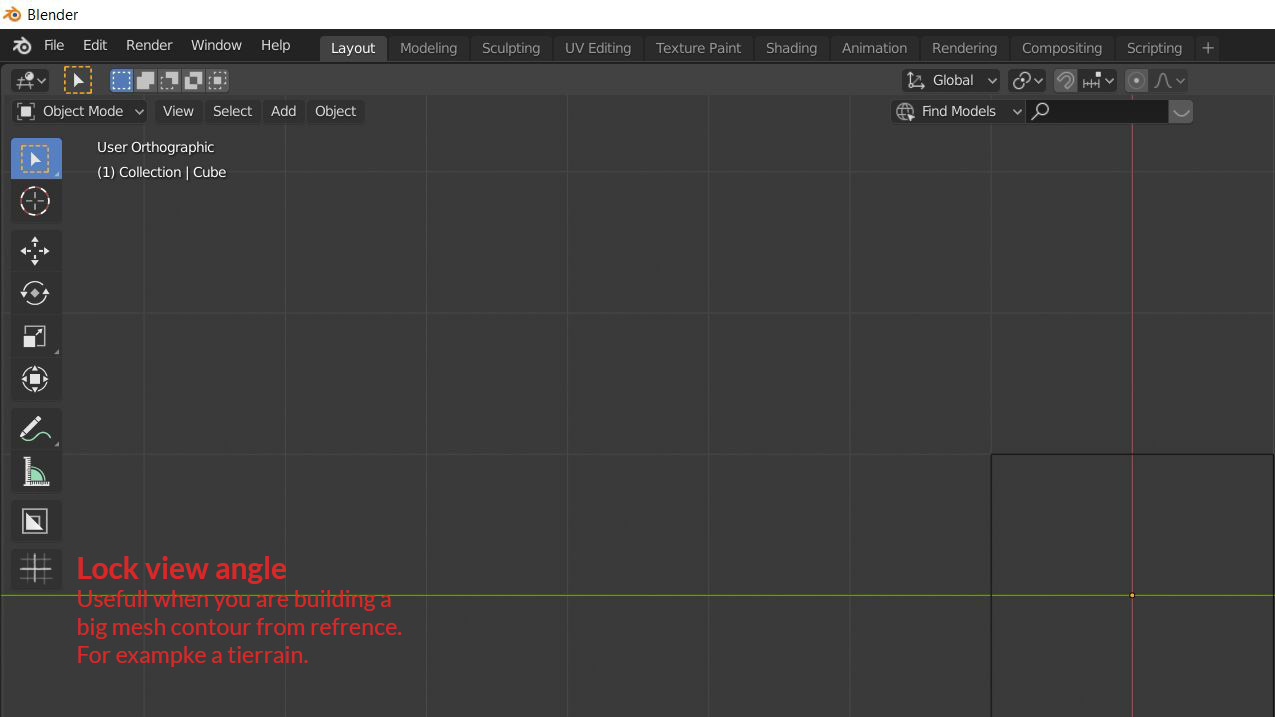Click the active tool arrow icon in header
The width and height of the screenshot is (1275, 717).
77,81
